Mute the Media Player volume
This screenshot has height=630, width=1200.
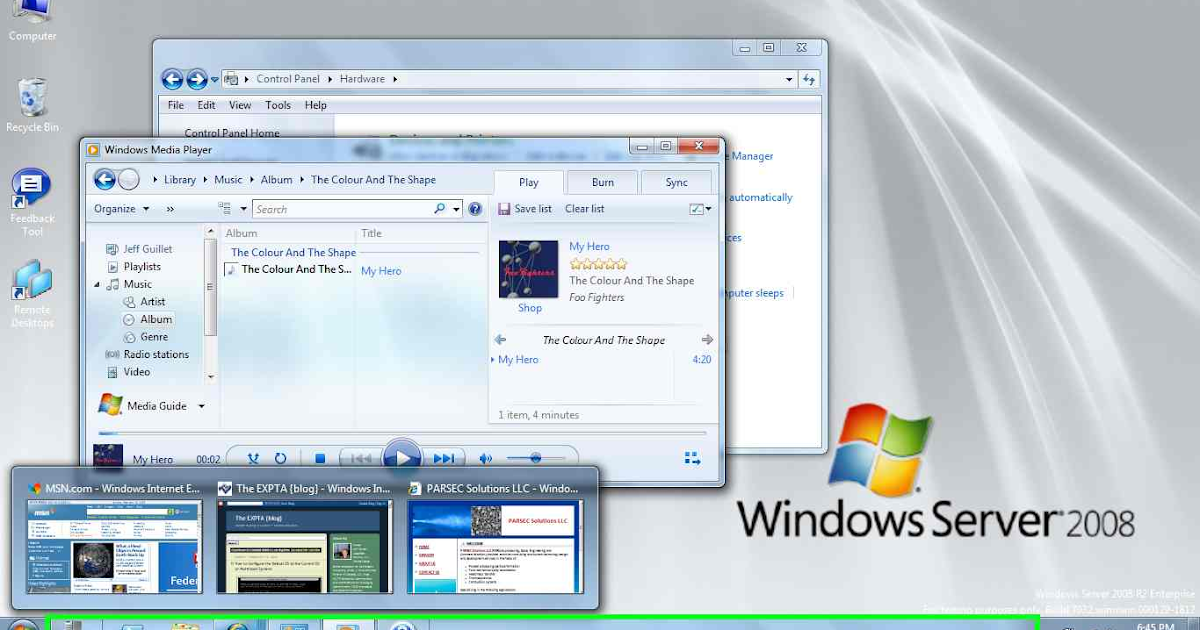click(x=486, y=459)
